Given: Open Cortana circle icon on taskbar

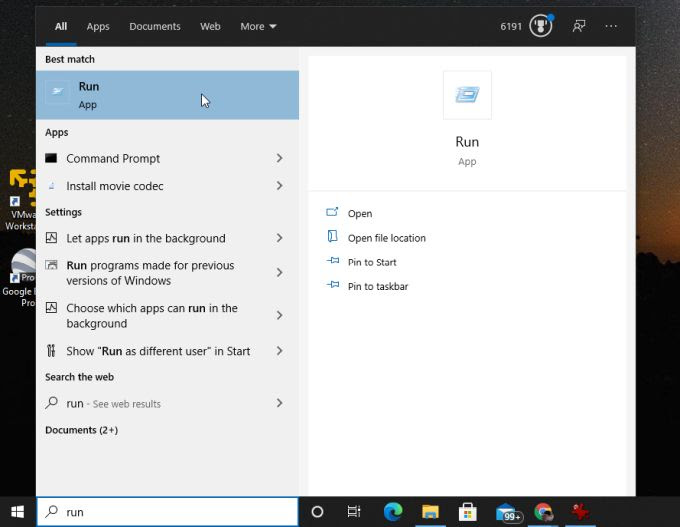Looking at the screenshot, I should (x=317, y=512).
